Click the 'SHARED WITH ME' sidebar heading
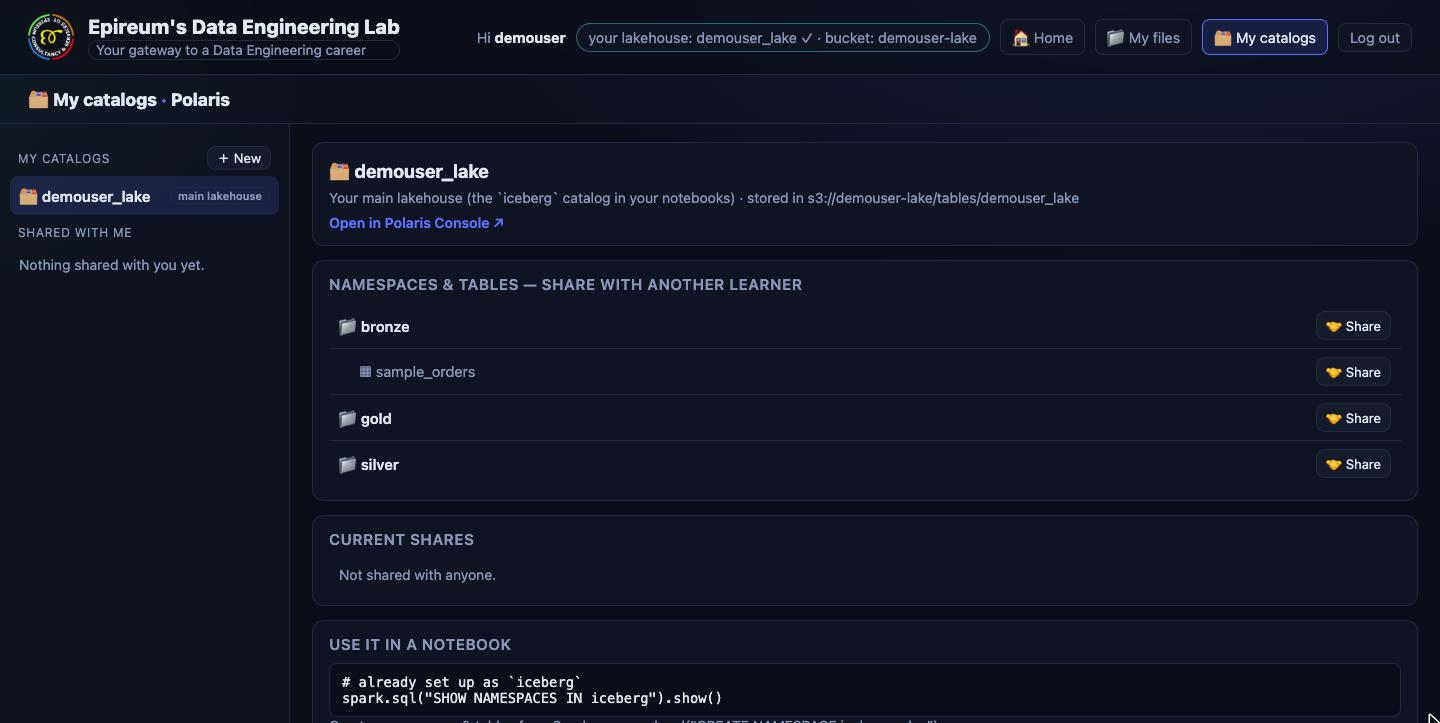 (75, 233)
